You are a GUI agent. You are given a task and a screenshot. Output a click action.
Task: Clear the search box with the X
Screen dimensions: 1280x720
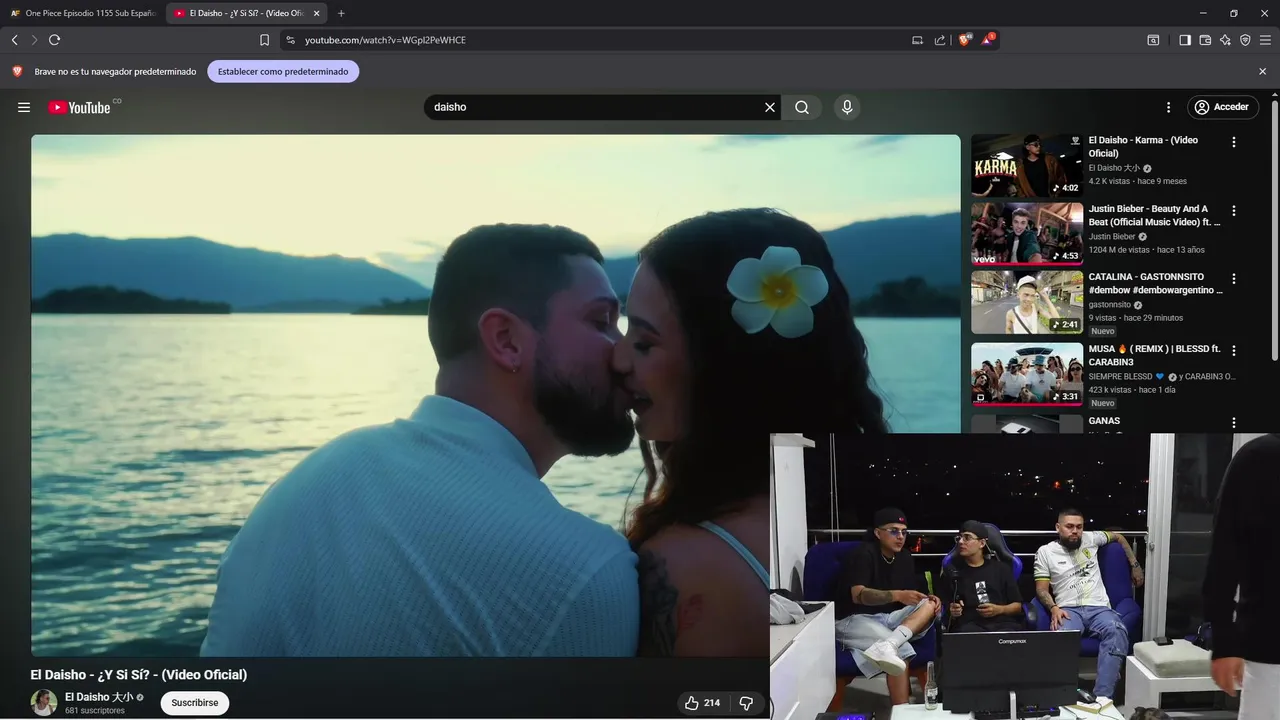[x=770, y=107]
